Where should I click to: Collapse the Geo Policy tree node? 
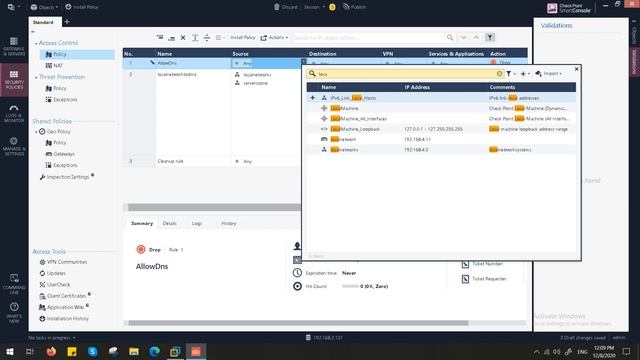[x=36, y=132]
